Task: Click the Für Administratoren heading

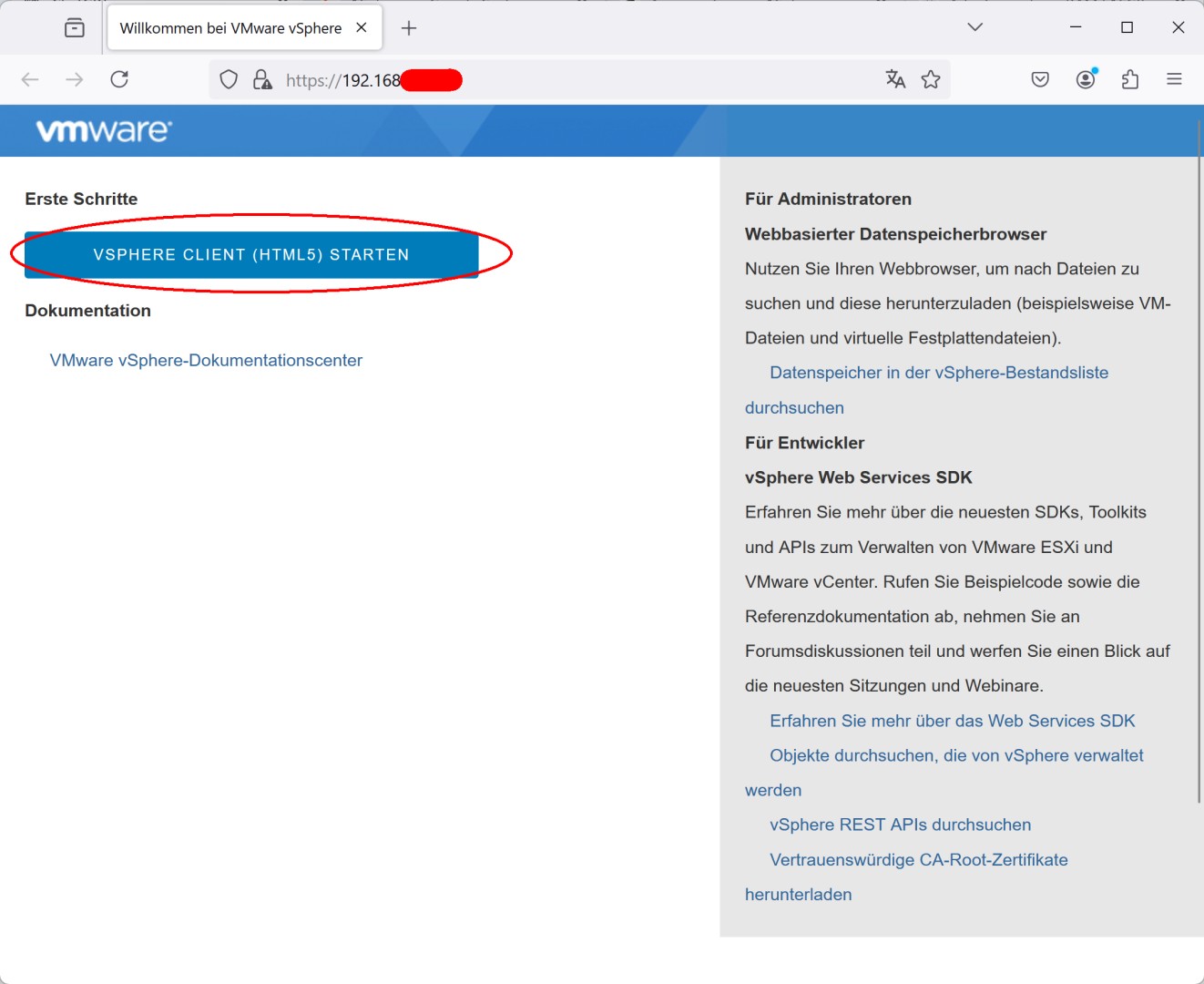Action: pyautogui.click(x=828, y=199)
